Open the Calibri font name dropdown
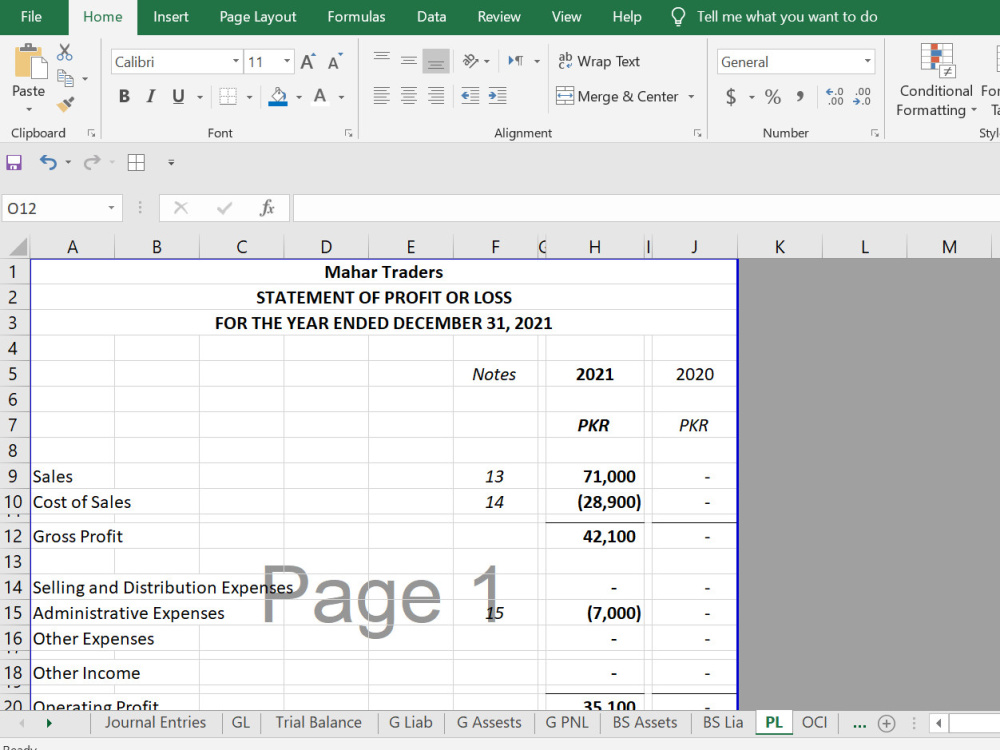The width and height of the screenshot is (1000, 750). [234, 61]
